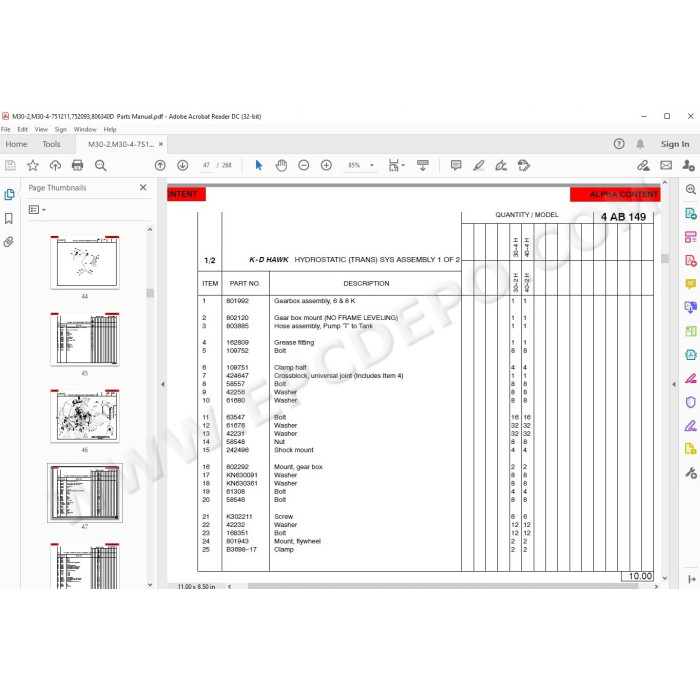Open the Sign document tool
Image resolution: width=700 pixels, height=700 pixels.
pyautogui.click(x=501, y=166)
